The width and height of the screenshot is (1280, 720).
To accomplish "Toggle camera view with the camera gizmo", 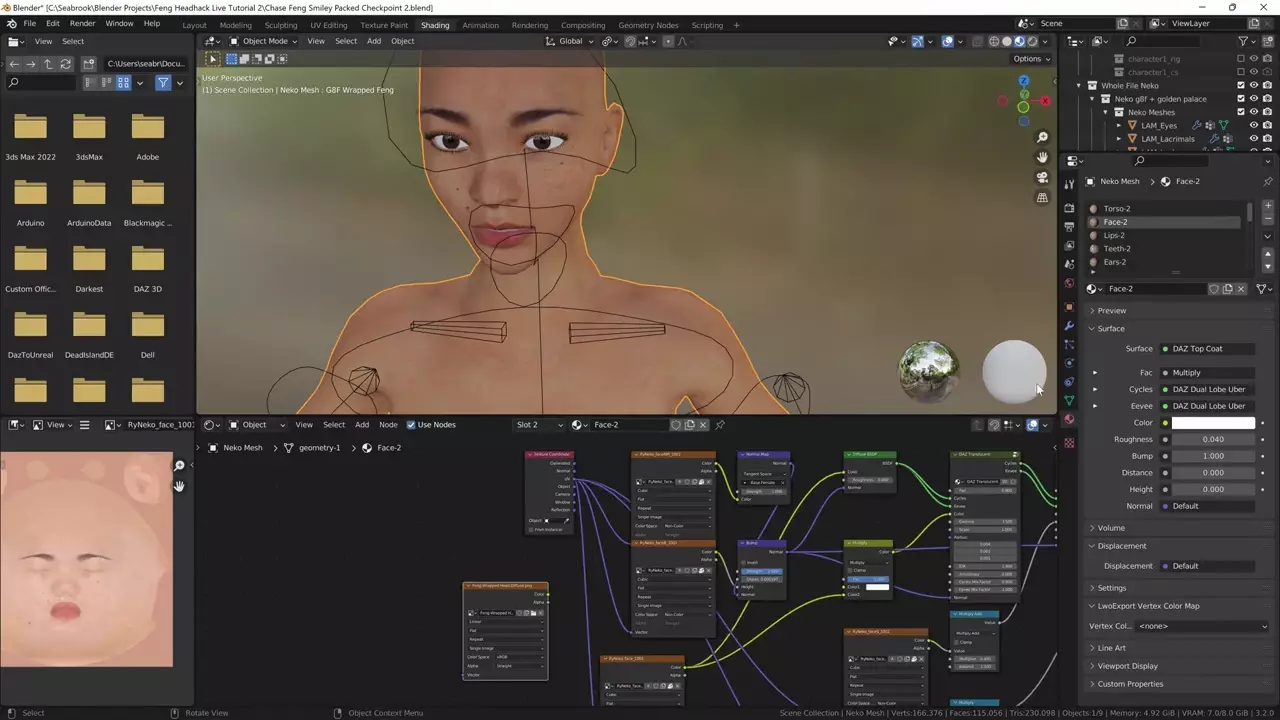I will pyautogui.click(x=1042, y=178).
